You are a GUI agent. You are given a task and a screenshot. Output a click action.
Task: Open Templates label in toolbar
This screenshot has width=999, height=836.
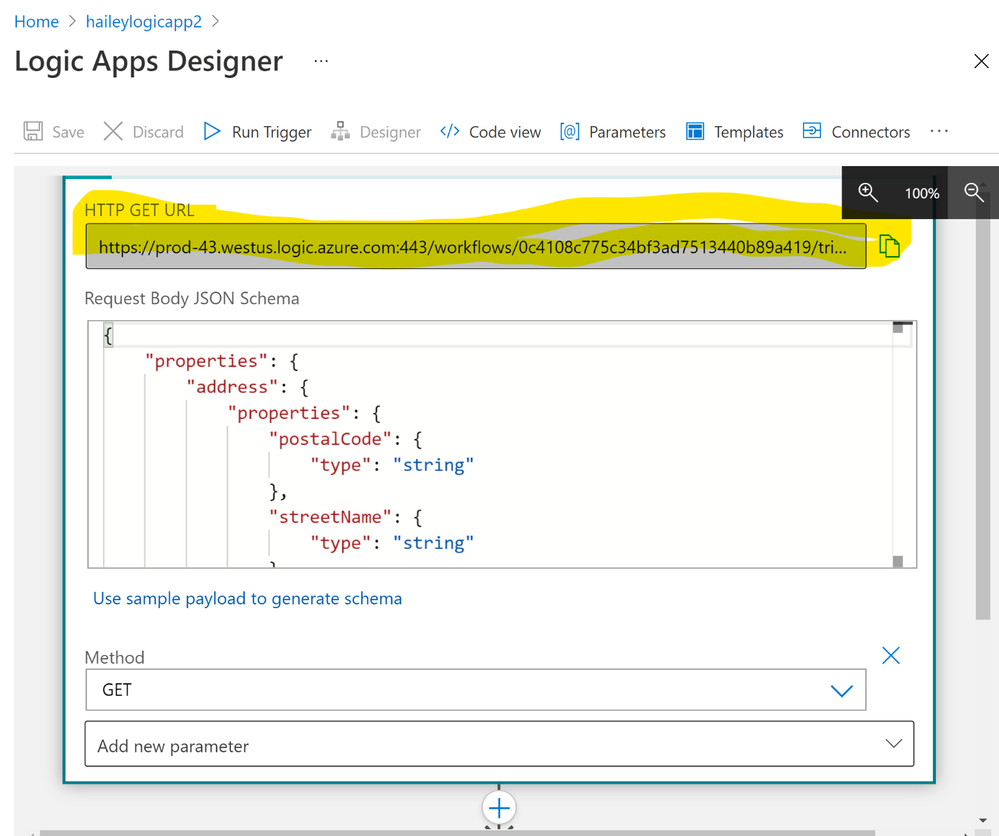coord(749,133)
